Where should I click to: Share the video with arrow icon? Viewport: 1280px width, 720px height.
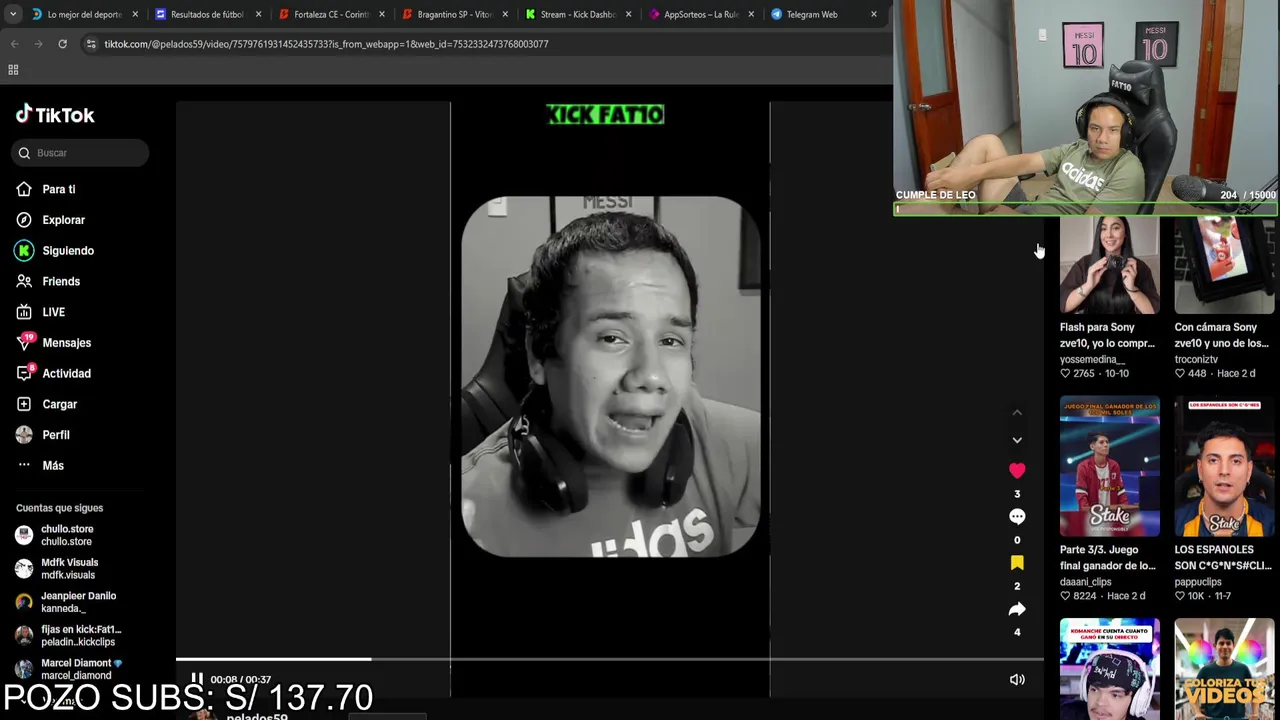coord(1017,609)
